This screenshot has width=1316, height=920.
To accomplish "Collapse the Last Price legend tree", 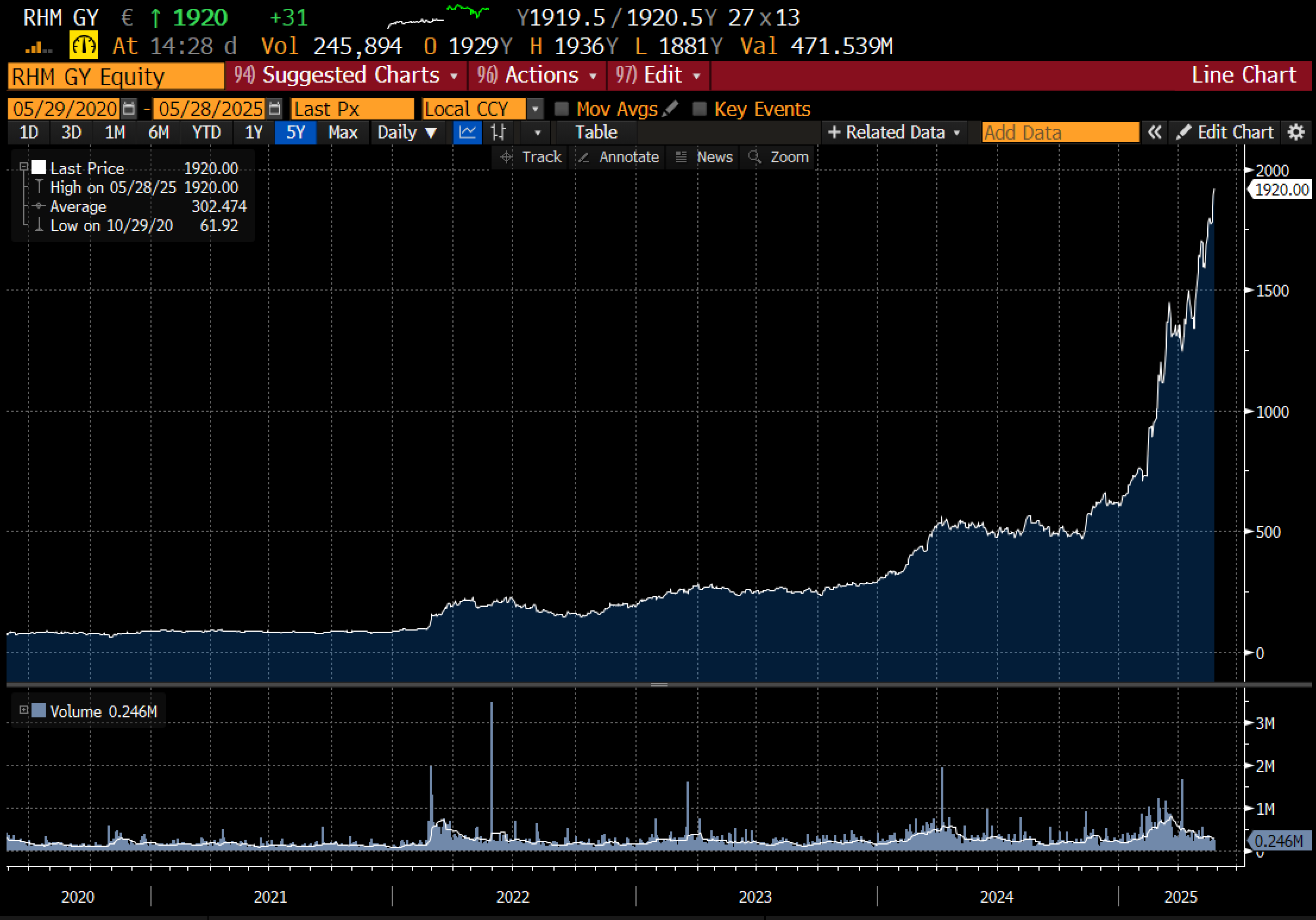I will (x=24, y=167).
